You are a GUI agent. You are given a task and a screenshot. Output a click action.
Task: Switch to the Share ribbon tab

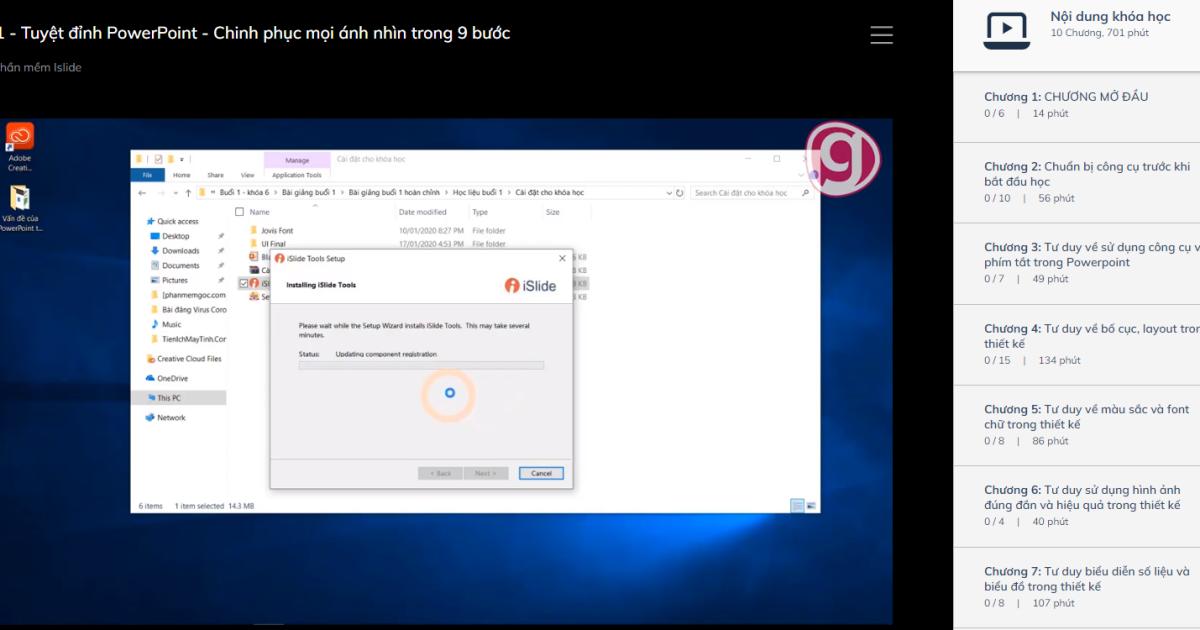(x=215, y=175)
